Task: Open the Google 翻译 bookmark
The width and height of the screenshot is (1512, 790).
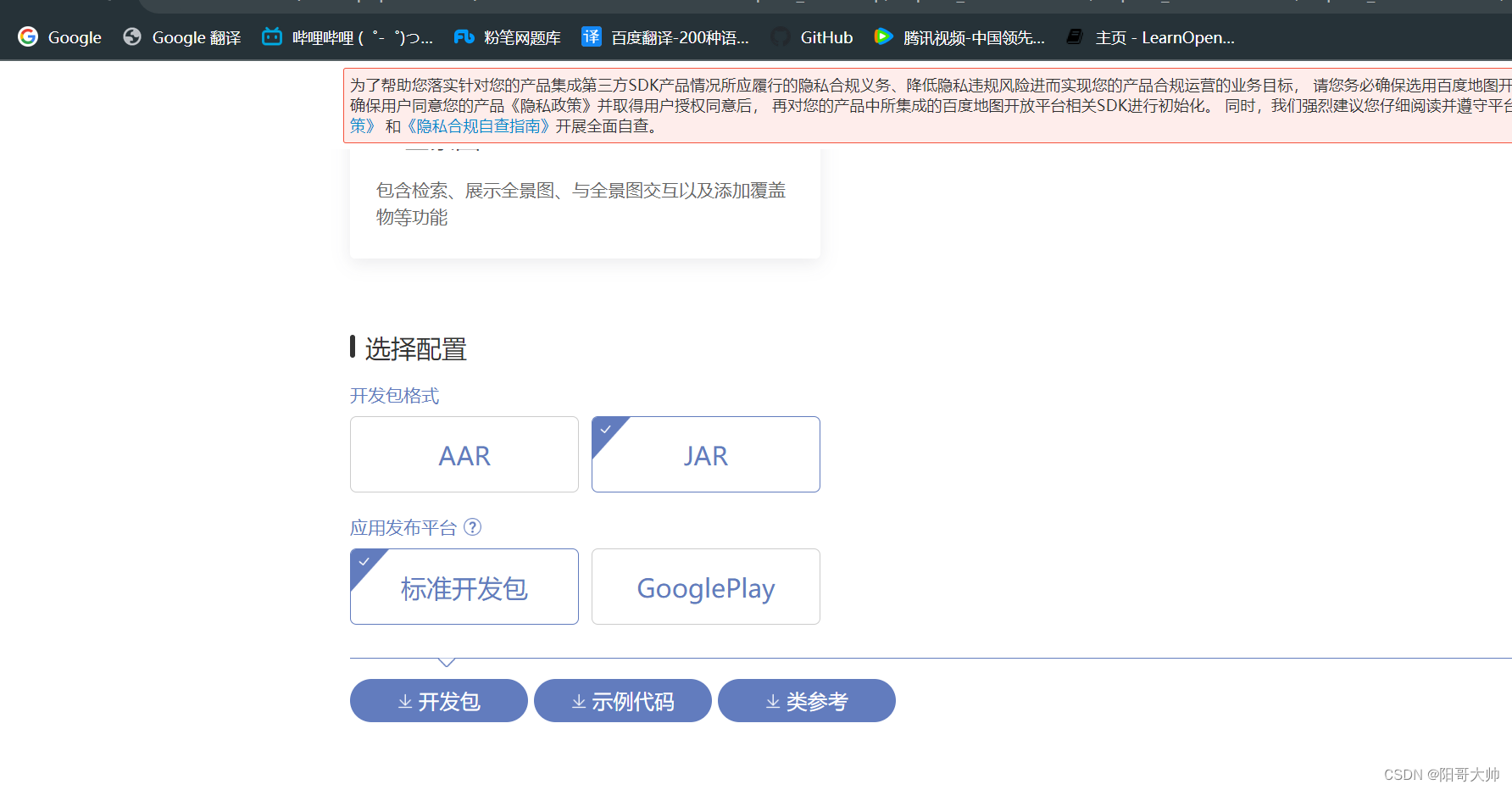Action: click(x=181, y=37)
